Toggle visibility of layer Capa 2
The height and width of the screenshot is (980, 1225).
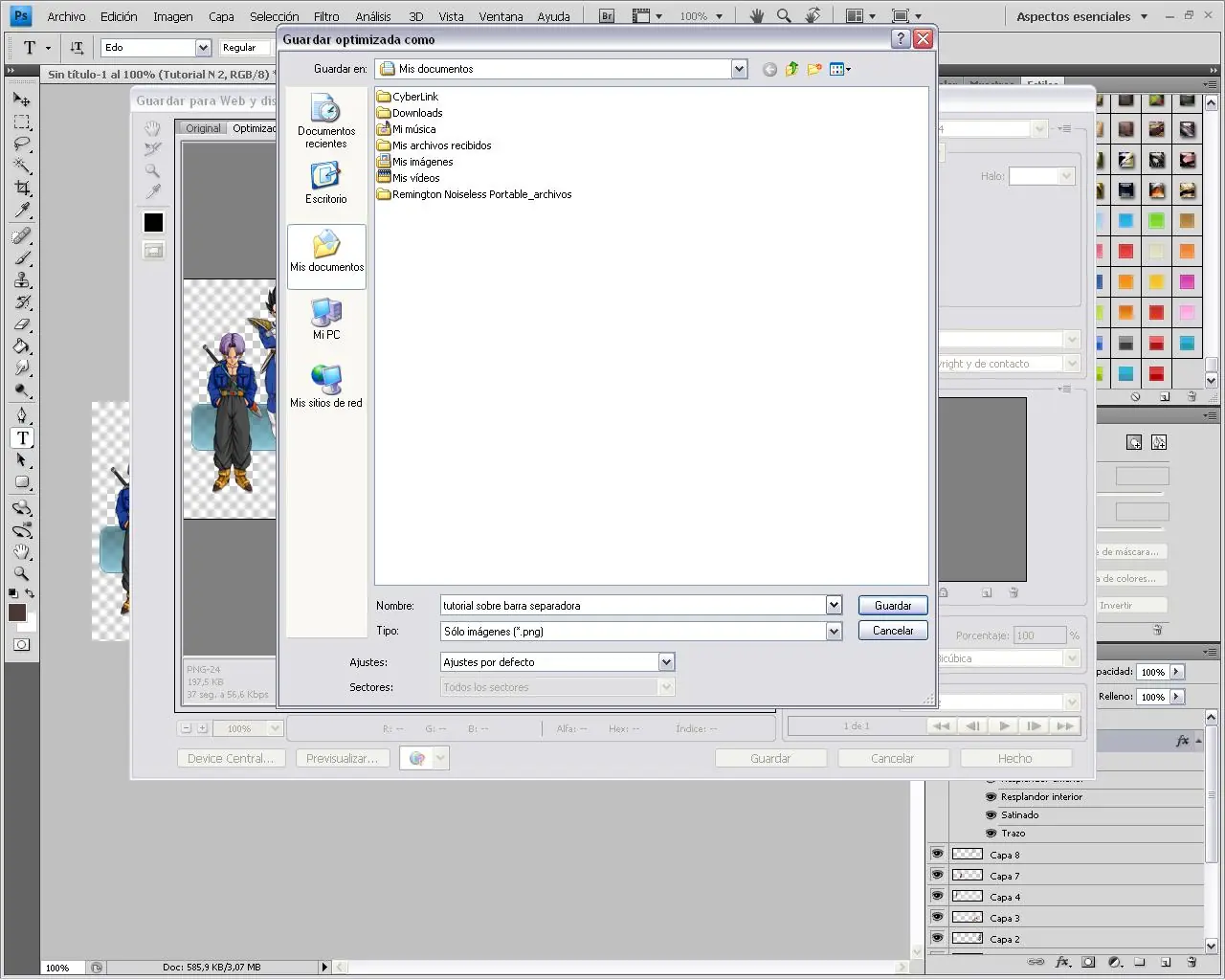click(937, 938)
